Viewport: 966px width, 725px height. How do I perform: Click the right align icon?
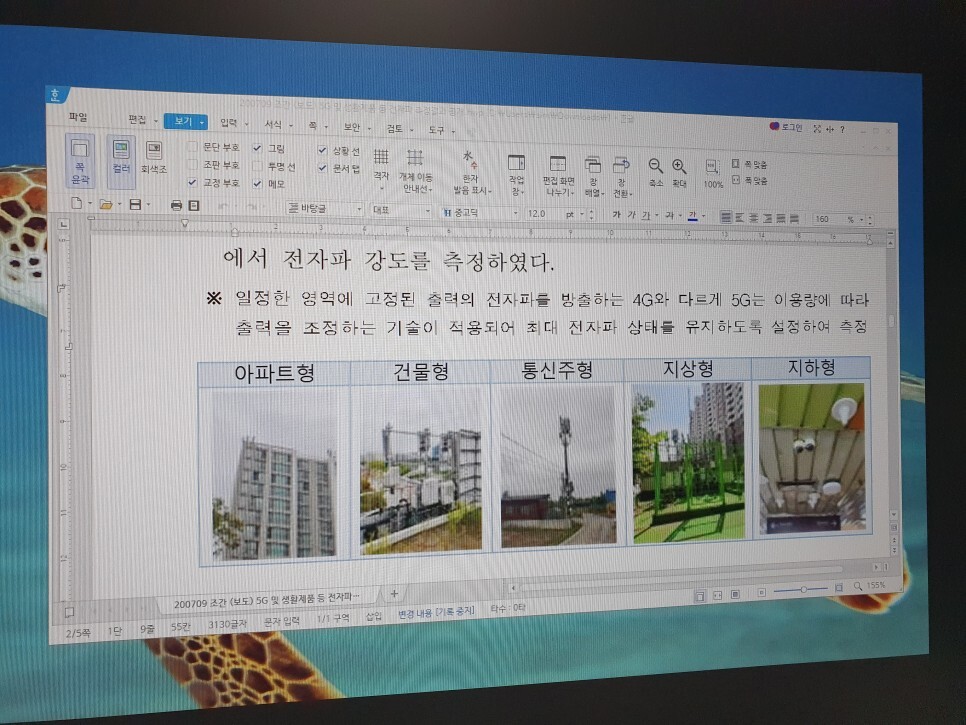768,218
